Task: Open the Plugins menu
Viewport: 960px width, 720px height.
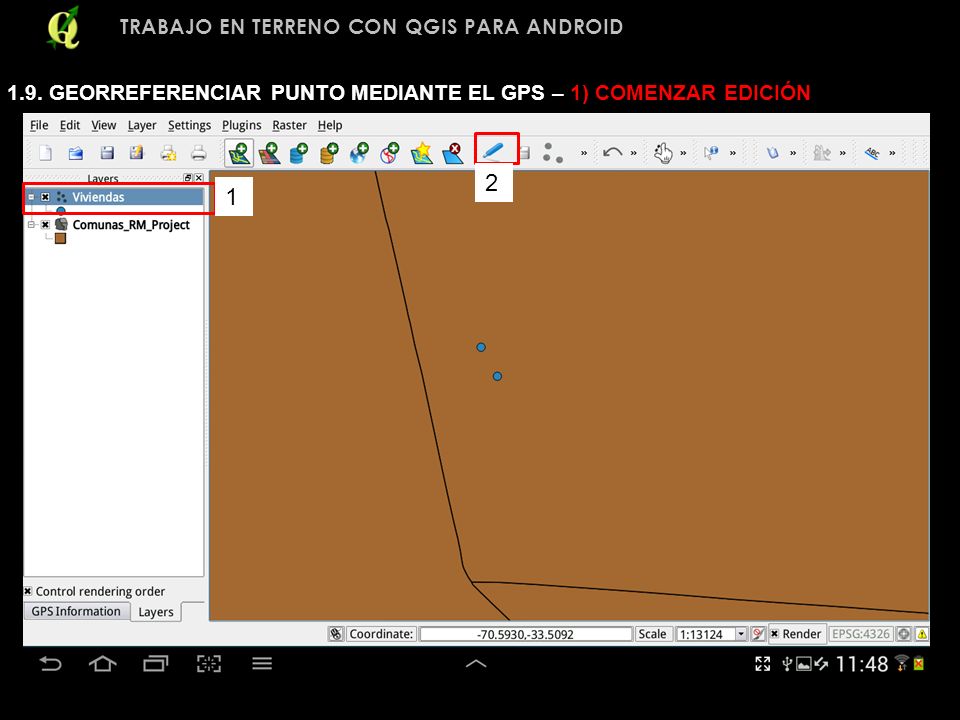Action: click(x=241, y=126)
